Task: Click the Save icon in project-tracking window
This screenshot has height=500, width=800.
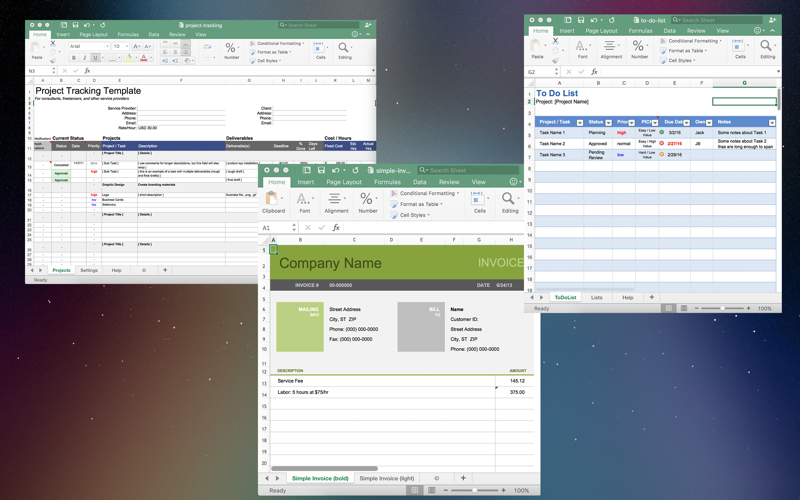Action: 76,24
